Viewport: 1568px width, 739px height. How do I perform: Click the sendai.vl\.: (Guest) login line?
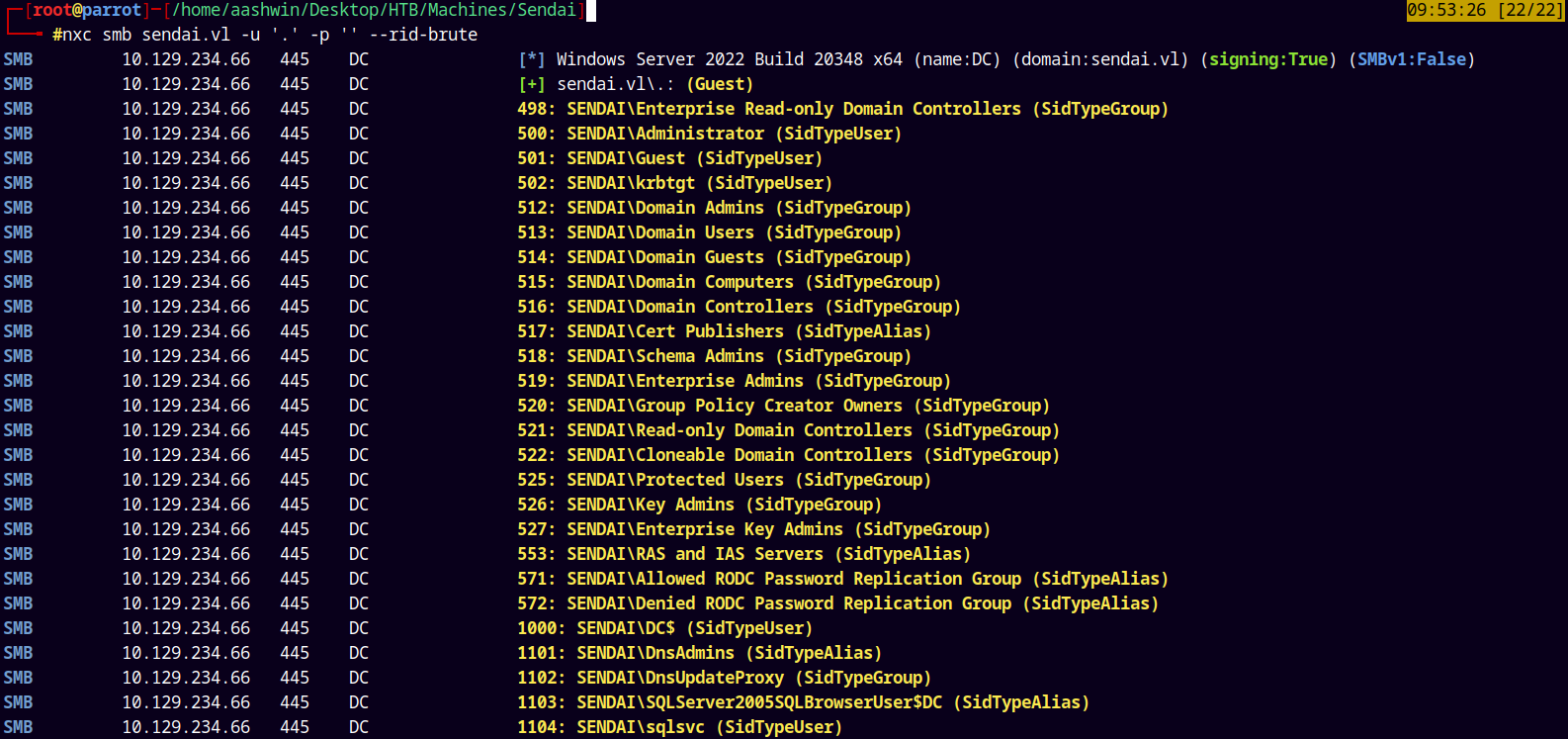(653, 85)
